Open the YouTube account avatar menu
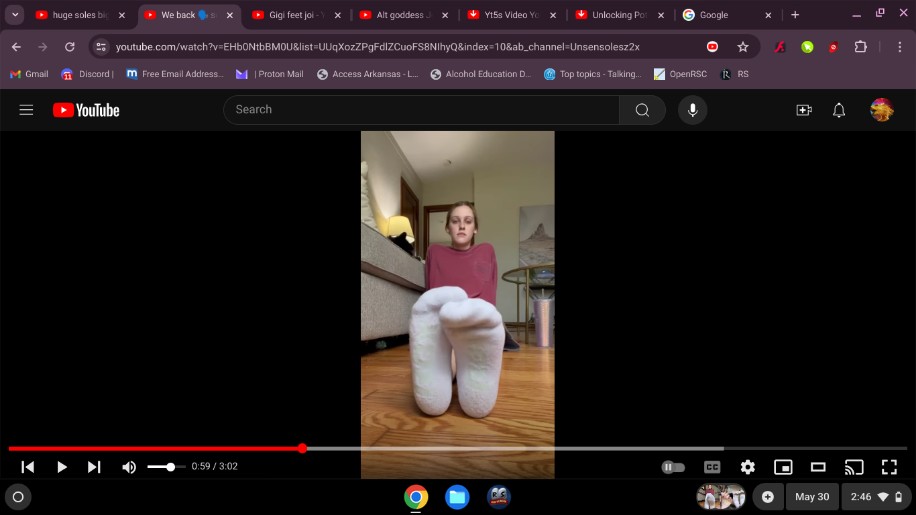 [881, 110]
